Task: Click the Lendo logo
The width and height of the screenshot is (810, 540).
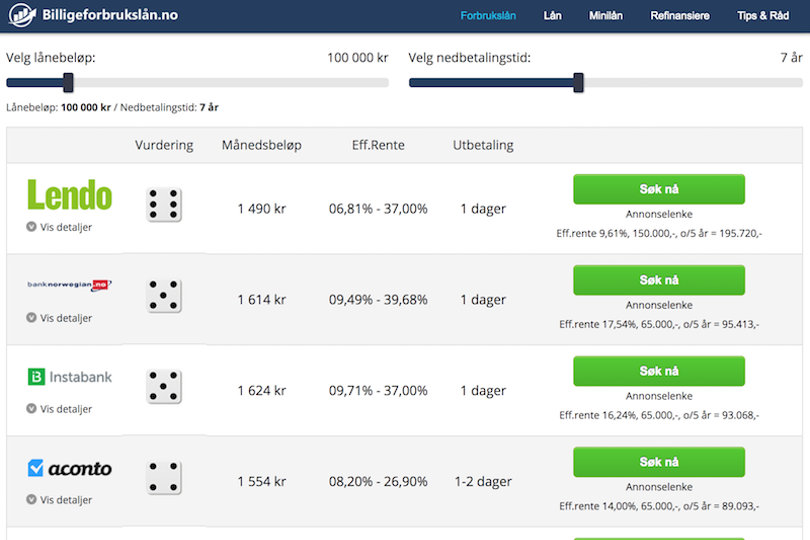Action: click(69, 195)
